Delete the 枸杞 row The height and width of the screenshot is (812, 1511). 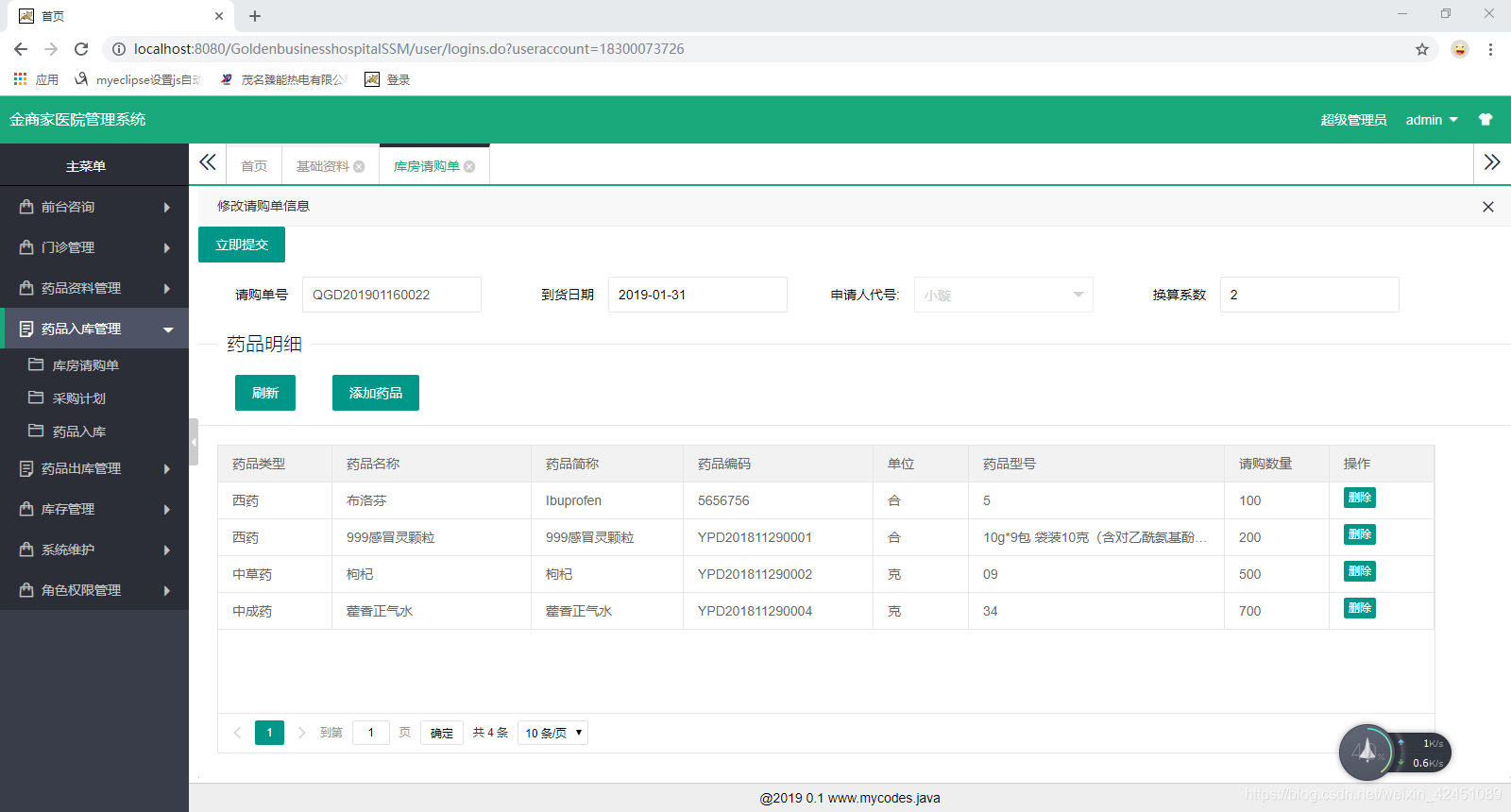coord(1360,571)
